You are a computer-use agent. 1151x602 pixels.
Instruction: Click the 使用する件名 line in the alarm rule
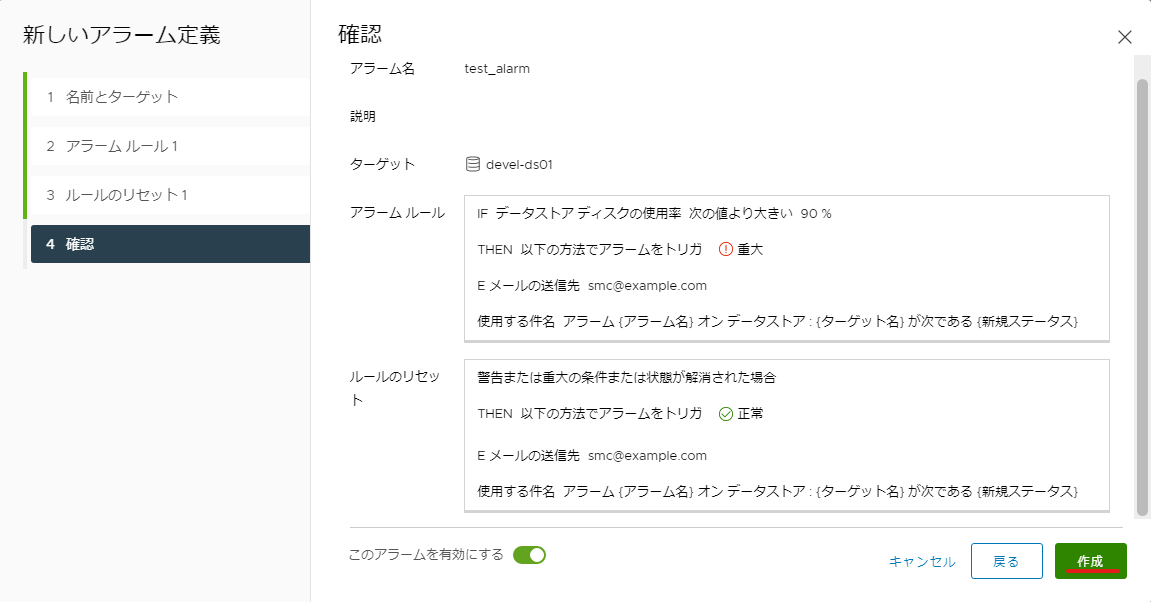tap(777, 322)
